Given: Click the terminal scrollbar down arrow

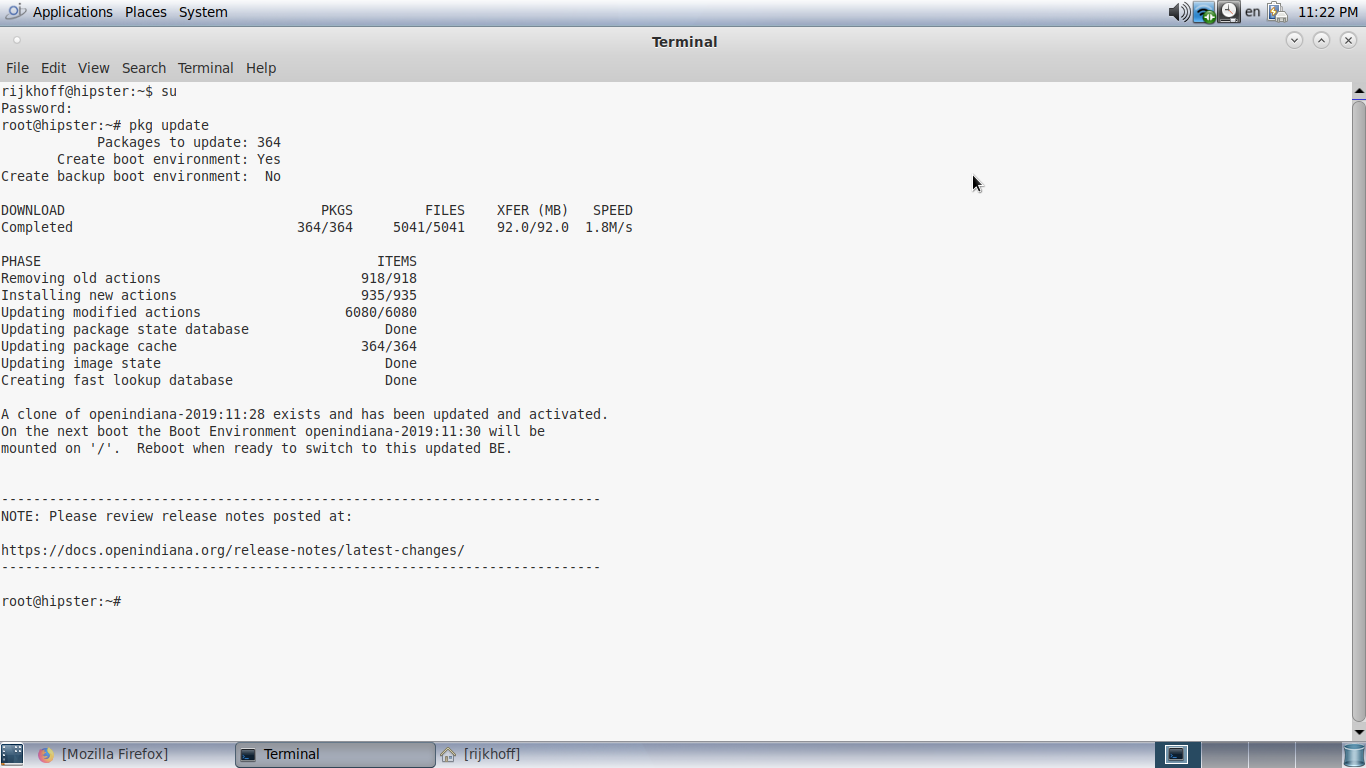Looking at the screenshot, I should pyautogui.click(x=1359, y=732).
